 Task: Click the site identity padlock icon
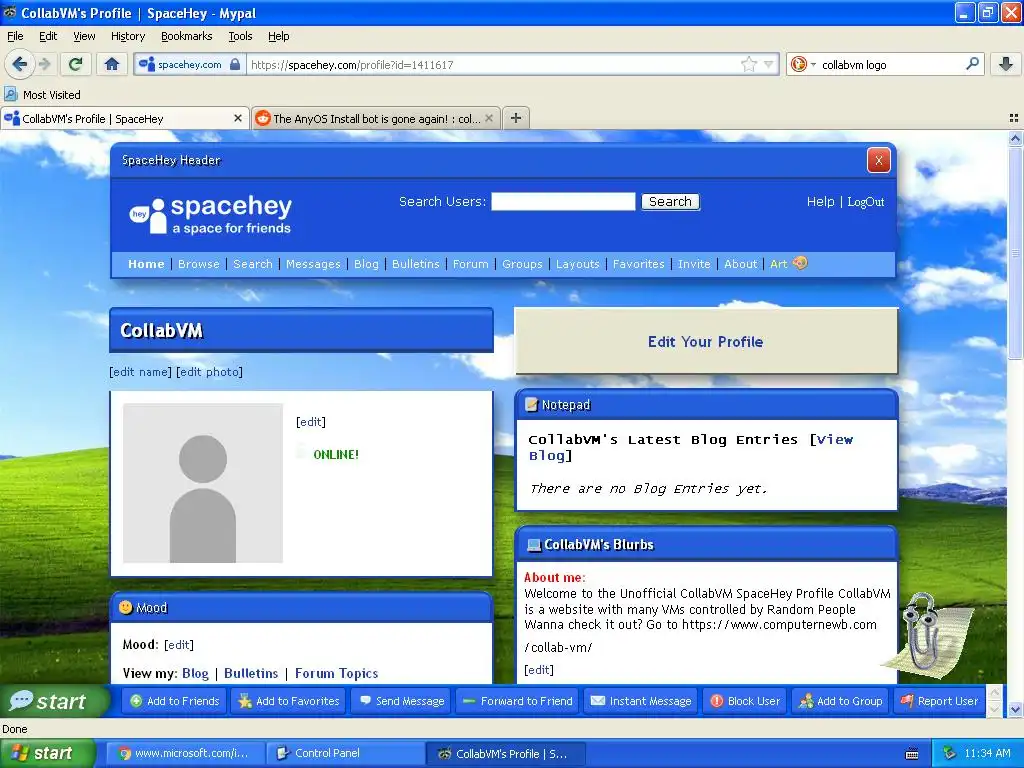235,64
